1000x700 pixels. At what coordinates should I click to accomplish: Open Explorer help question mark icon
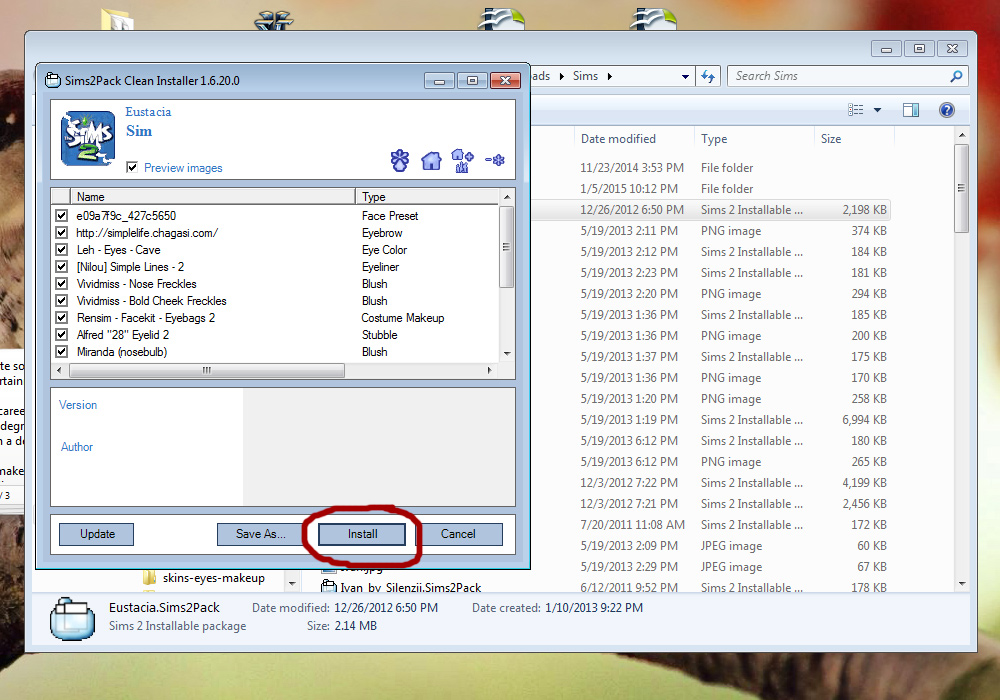[x=946, y=110]
